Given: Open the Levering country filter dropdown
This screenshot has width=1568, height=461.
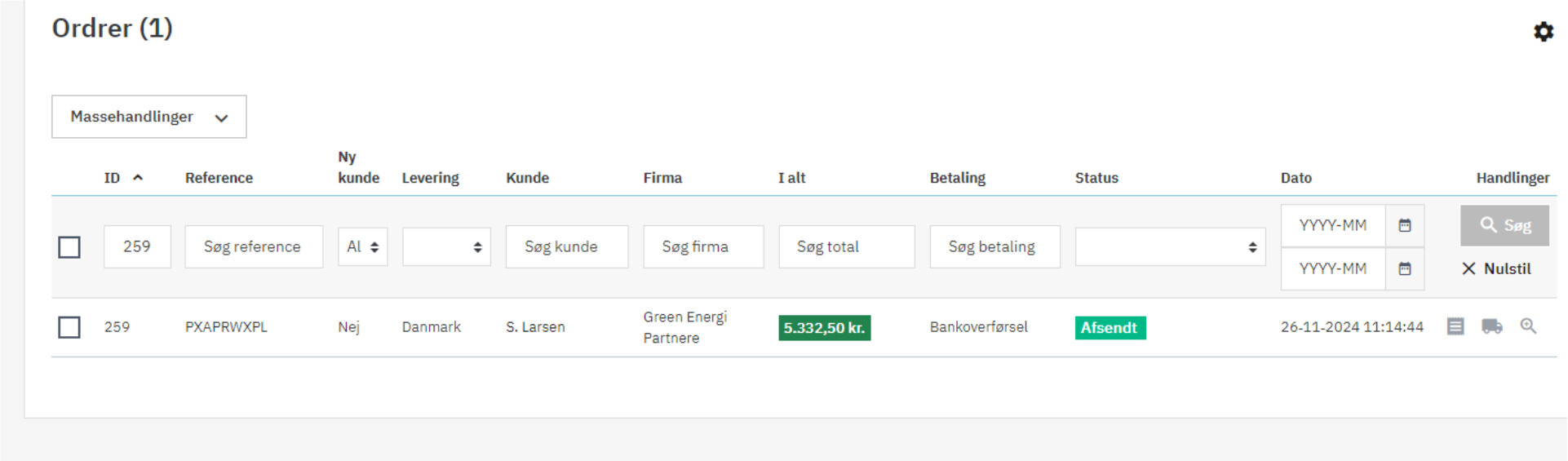Looking at the screenshot, I should tap(445, 247).
